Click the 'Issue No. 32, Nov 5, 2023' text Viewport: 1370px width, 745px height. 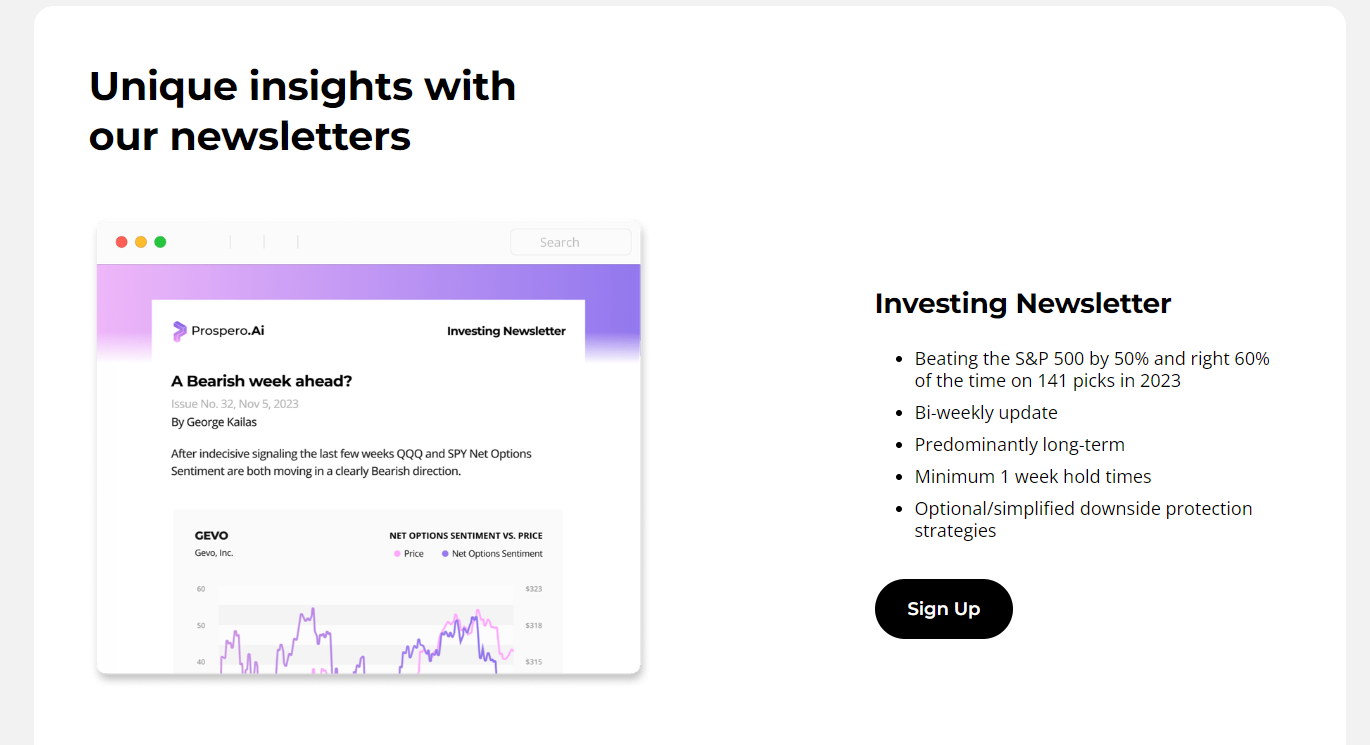[x=235, y=404]
